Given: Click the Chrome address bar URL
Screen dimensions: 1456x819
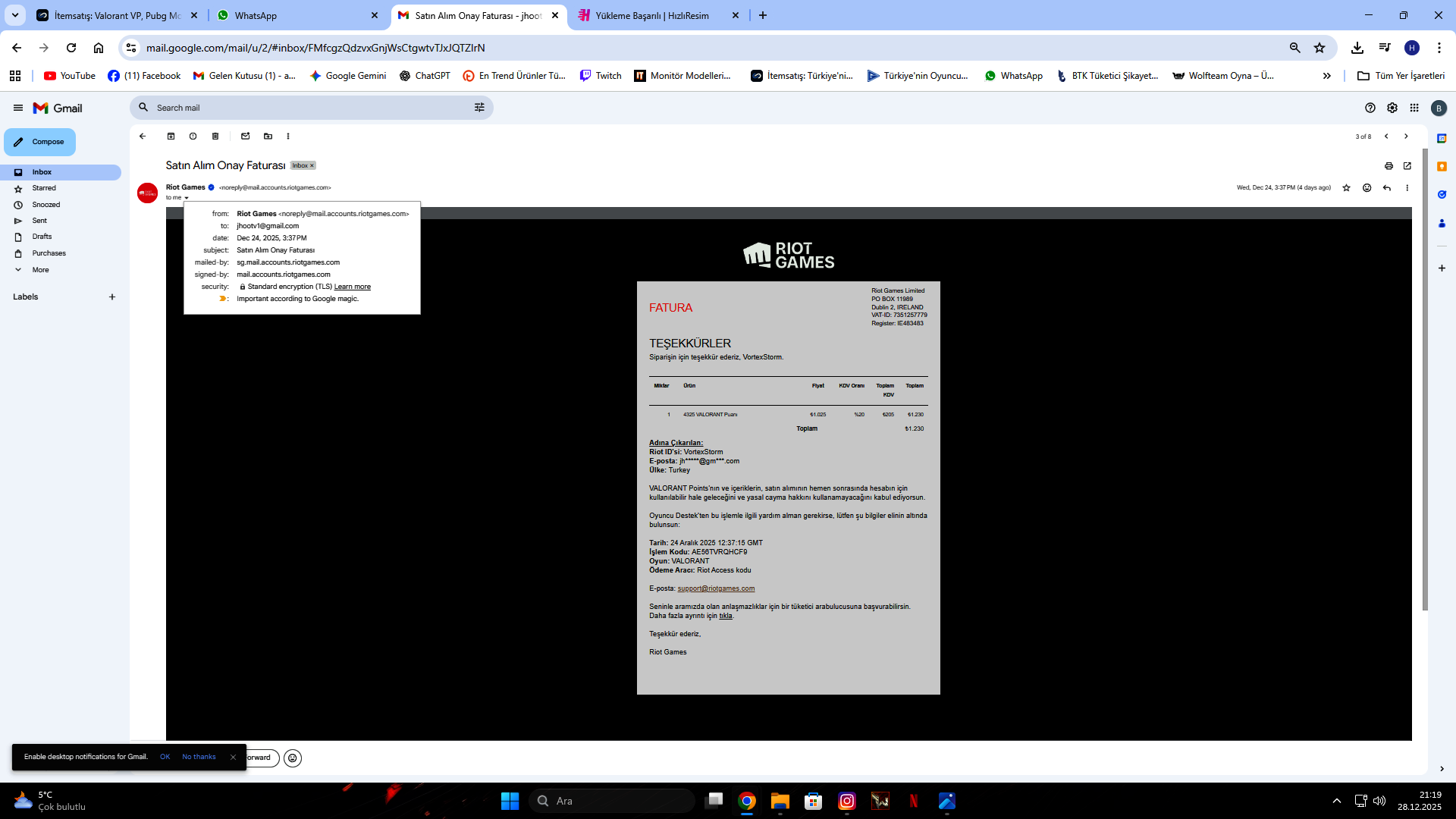Looking at the screenshot, I should [x=315, y=48].
